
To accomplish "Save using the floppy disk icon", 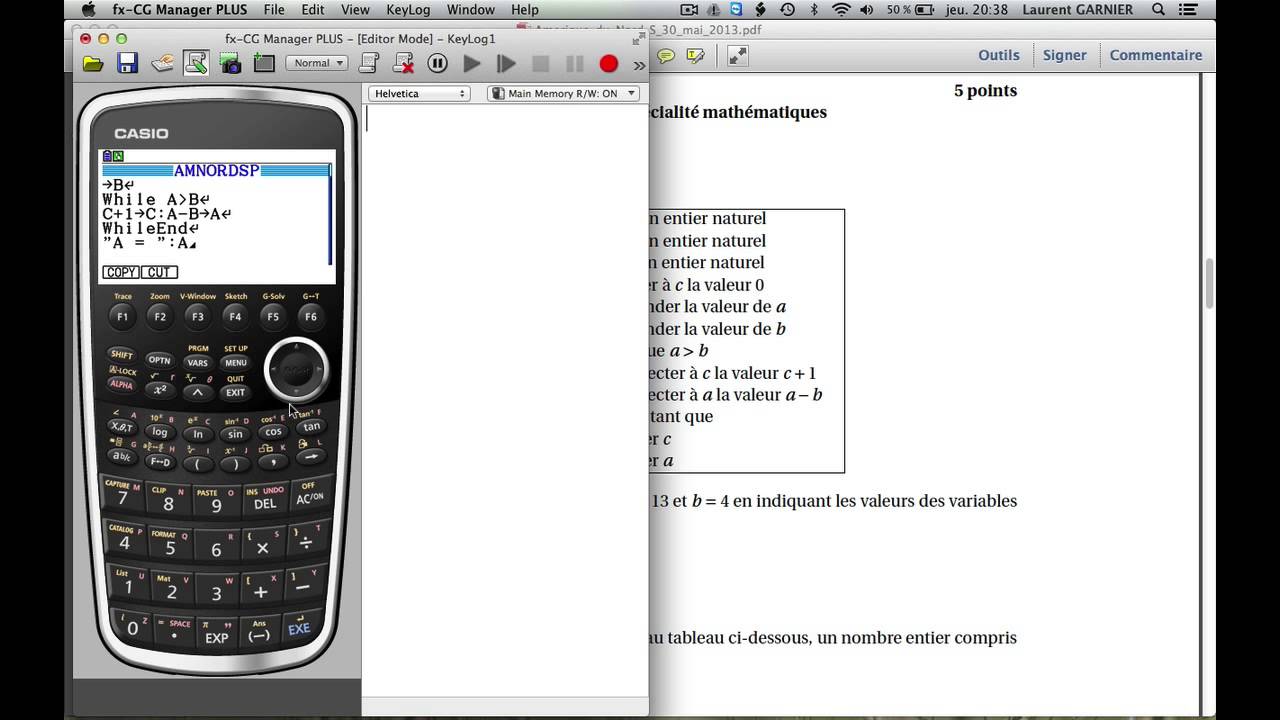I will [x=127, y=64].
